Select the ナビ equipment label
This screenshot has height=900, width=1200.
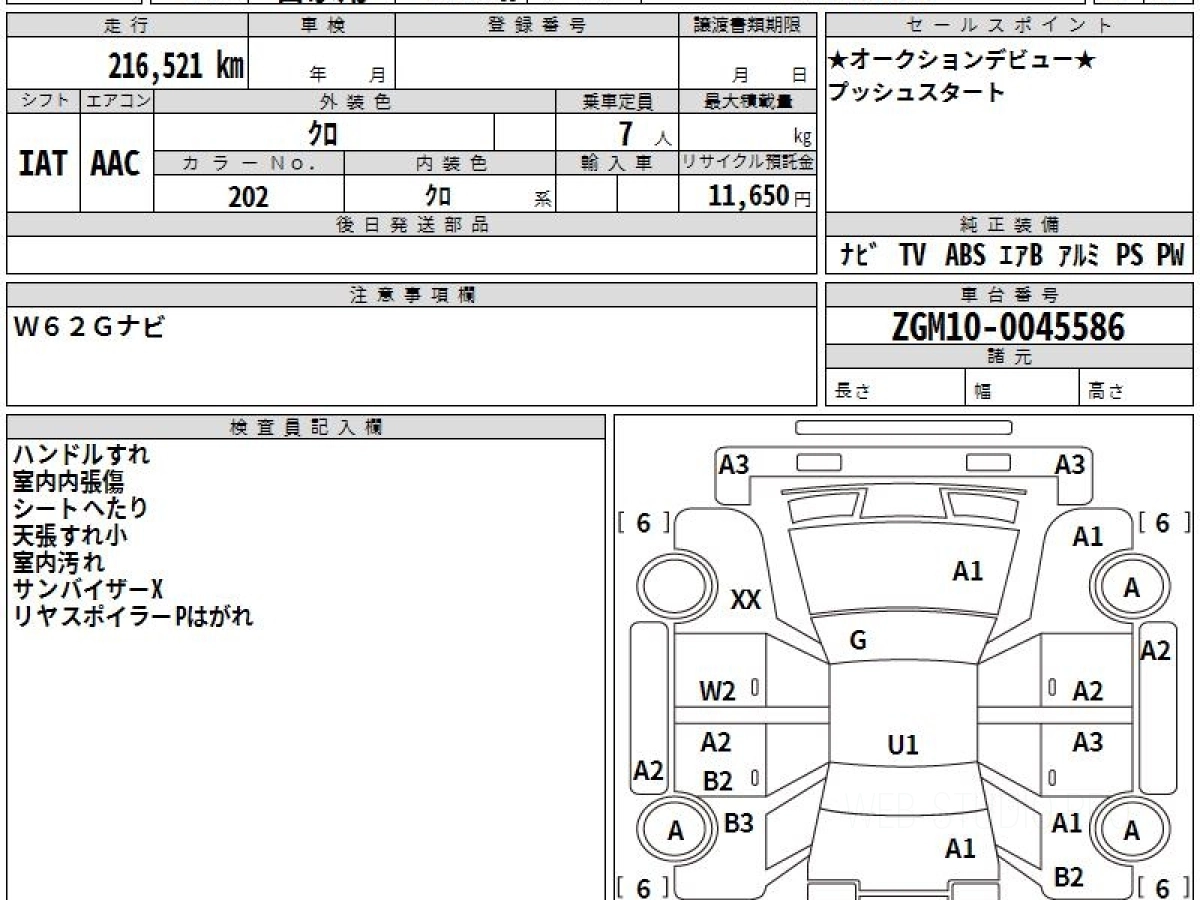coord(859,256)
